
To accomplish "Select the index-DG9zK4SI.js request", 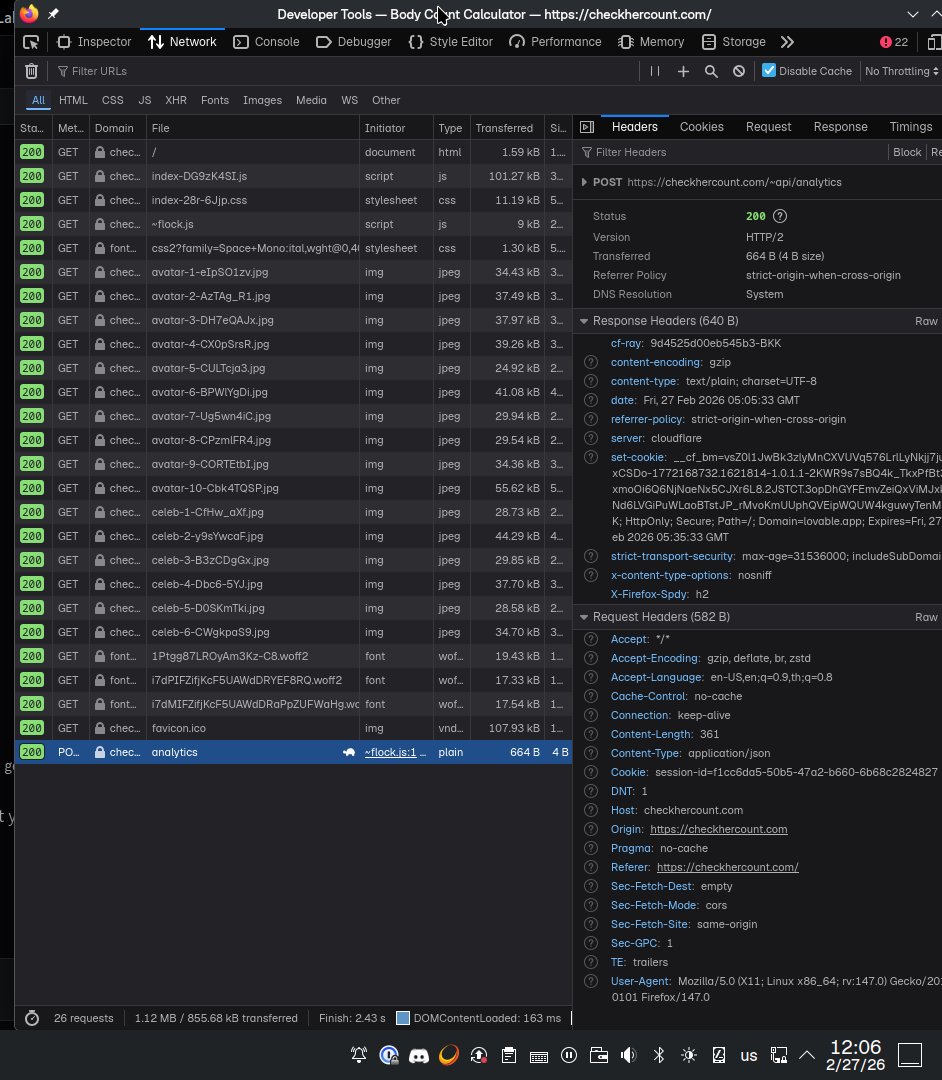I will click(x=293, y=176).
